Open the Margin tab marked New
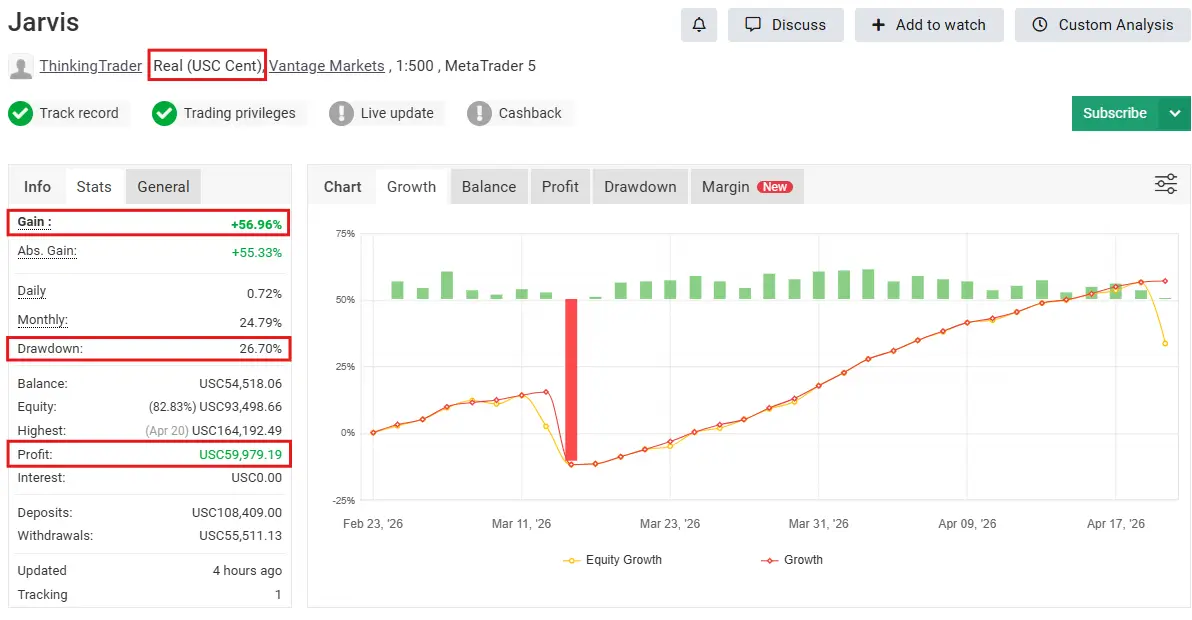This screenshot has height=620, width=1192. pos(745,187)
